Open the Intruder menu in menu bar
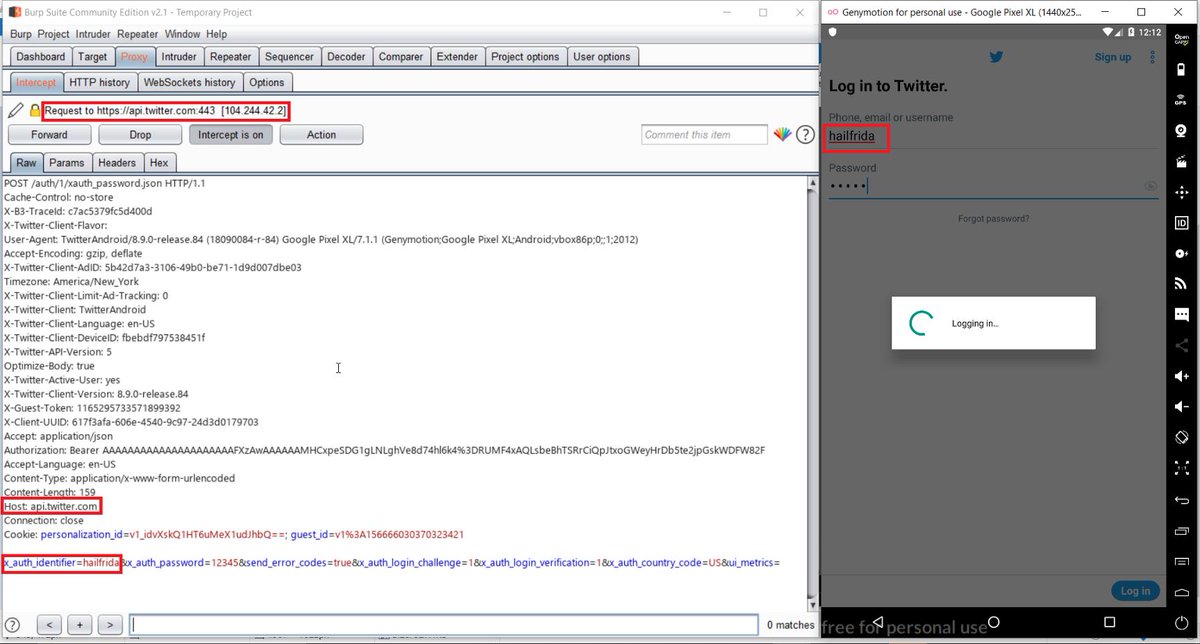 (x=95, y=34)
